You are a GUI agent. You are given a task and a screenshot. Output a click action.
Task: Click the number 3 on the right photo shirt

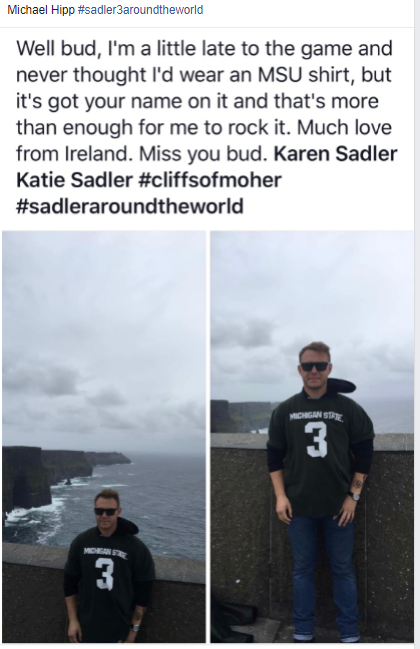pos(317,440)
